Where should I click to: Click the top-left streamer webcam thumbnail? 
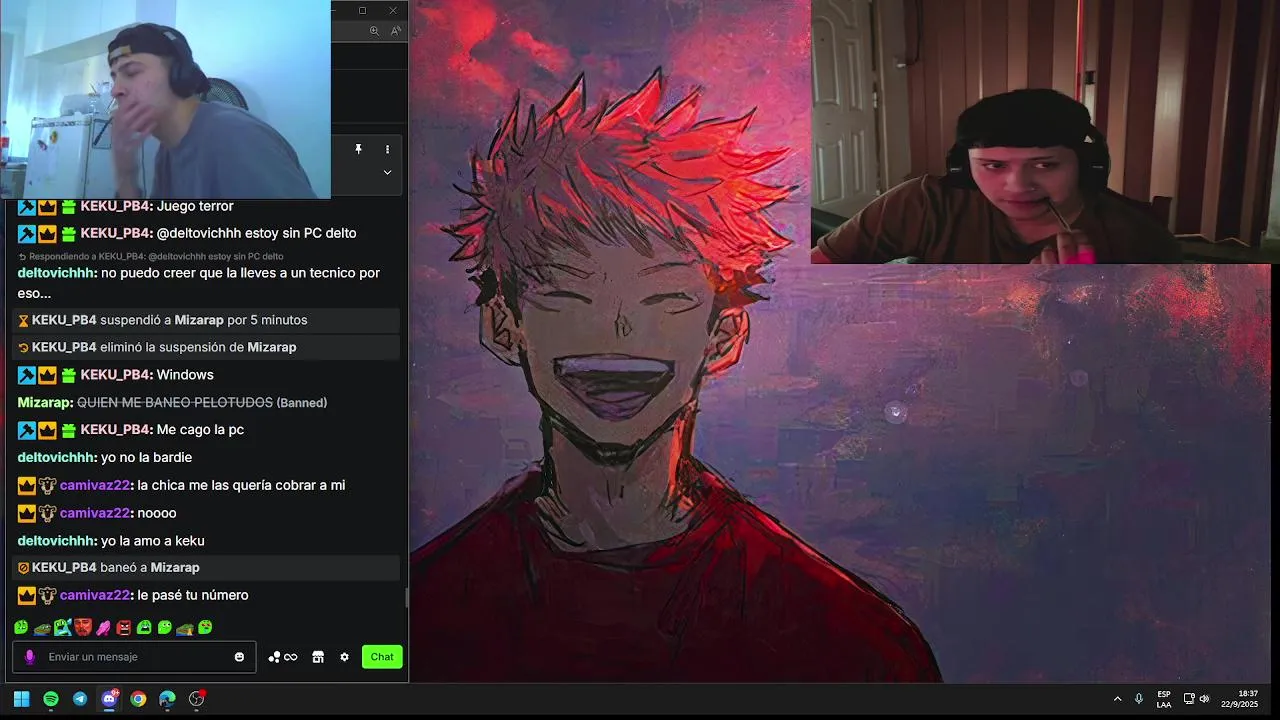click(x=165, y=99)
